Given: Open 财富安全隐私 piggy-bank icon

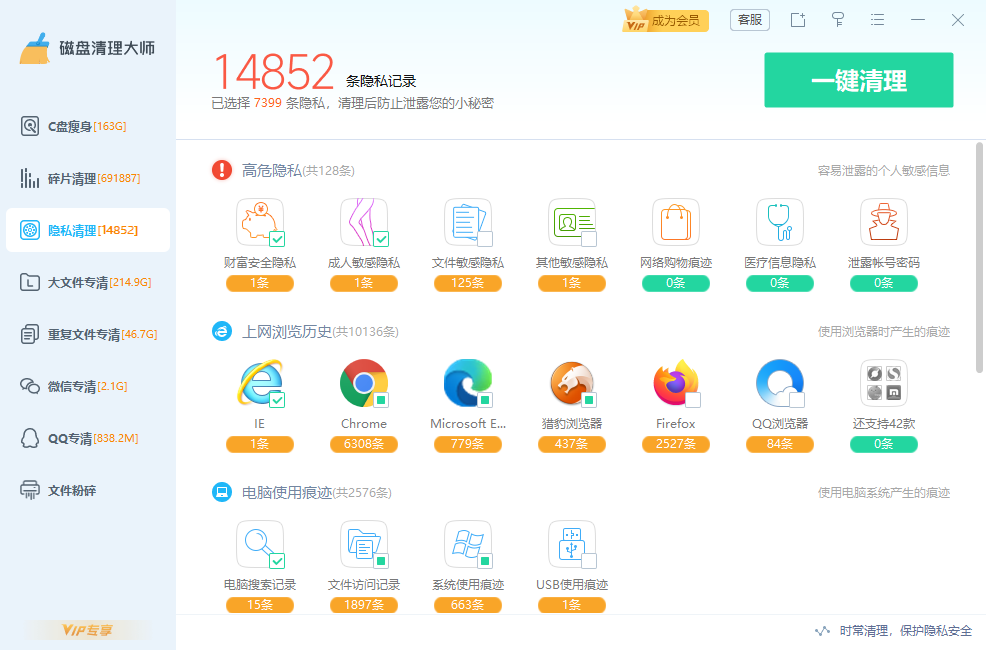Looking at the screenshot, I should (x=259, y=222).
